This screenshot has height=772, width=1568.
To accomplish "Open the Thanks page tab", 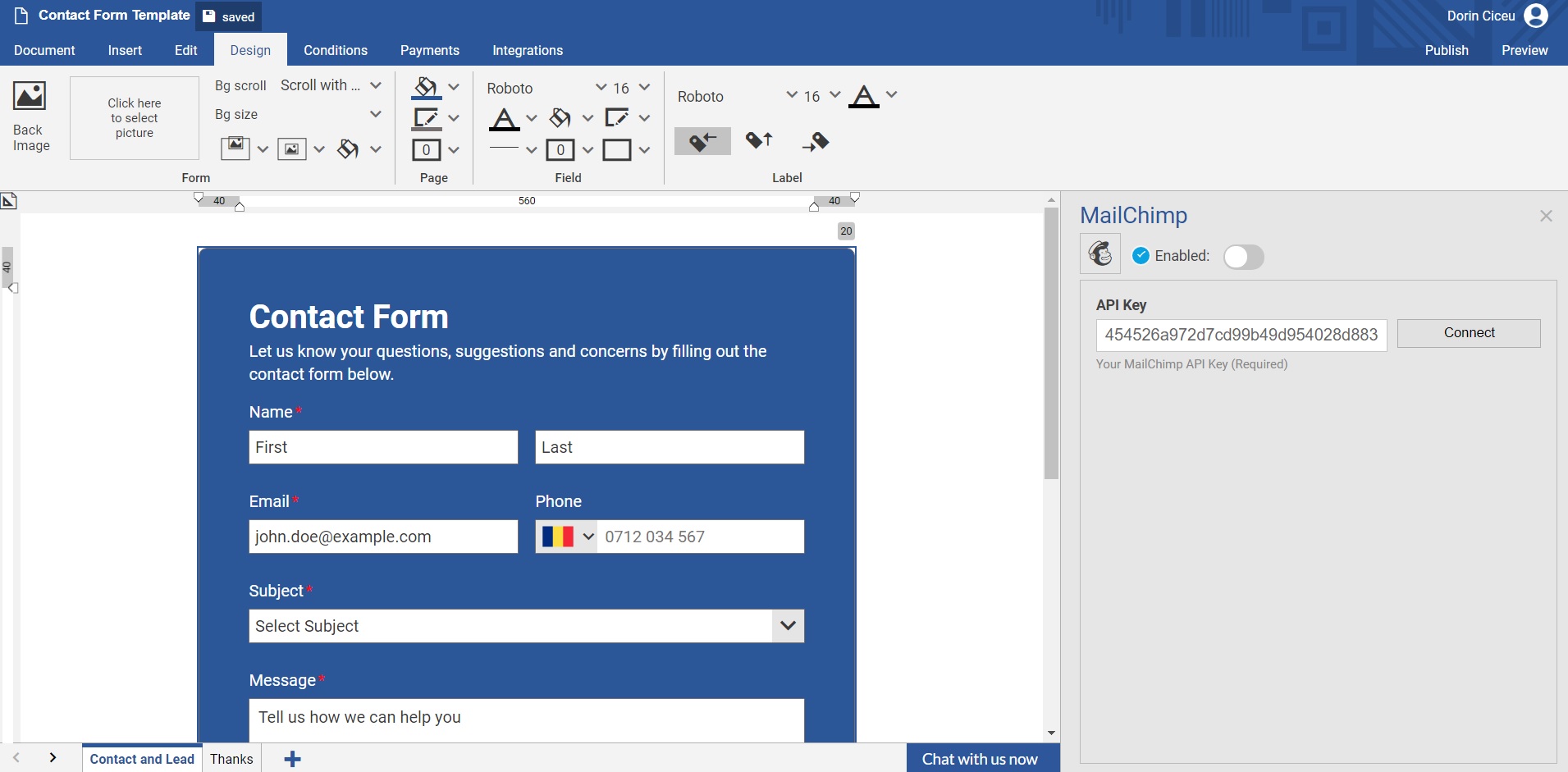I will click(x=231, y=759).
